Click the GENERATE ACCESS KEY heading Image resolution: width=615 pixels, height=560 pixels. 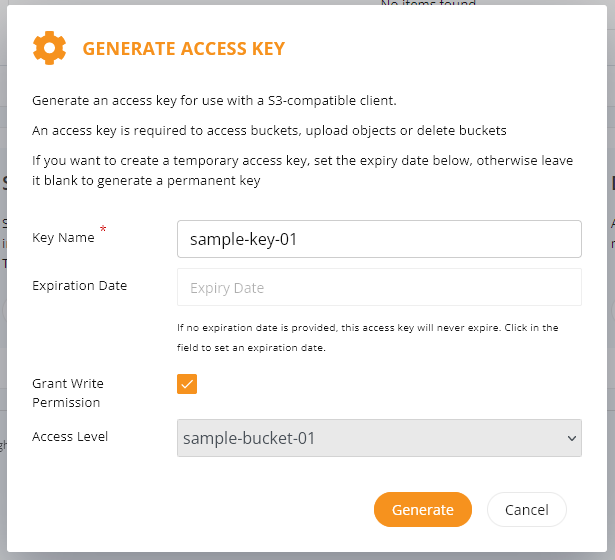184,49
